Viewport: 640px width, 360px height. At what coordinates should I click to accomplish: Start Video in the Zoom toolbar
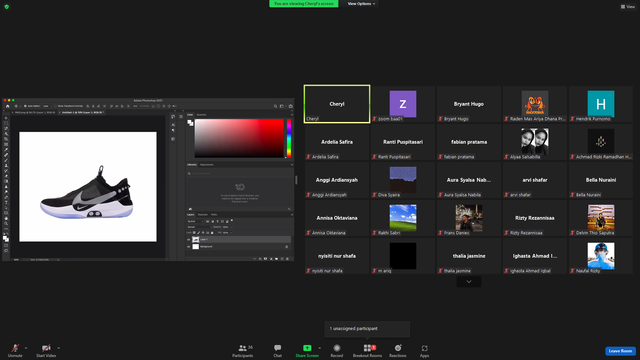coord(46,350)
